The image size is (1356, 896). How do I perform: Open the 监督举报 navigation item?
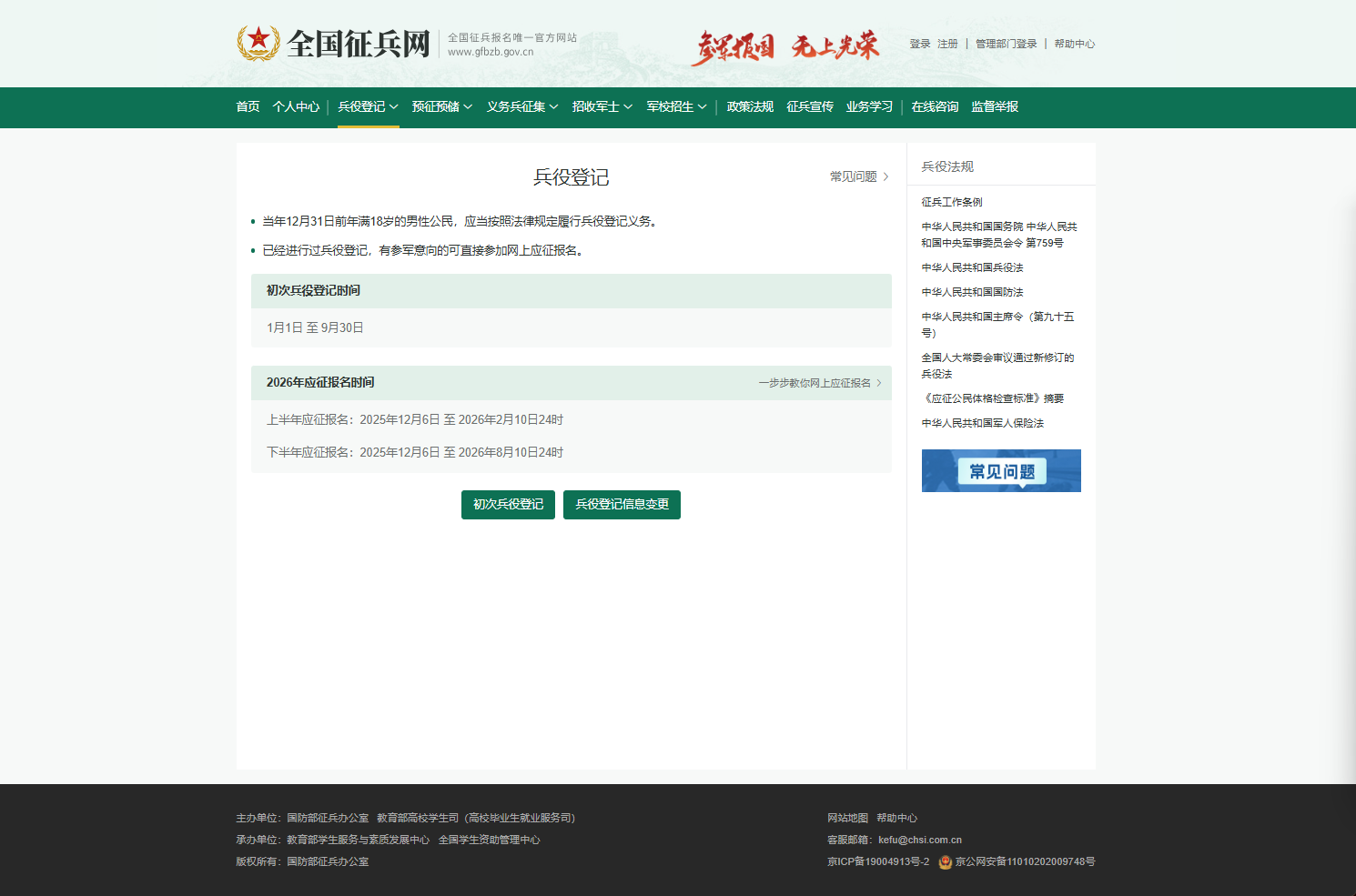[995, 107]
